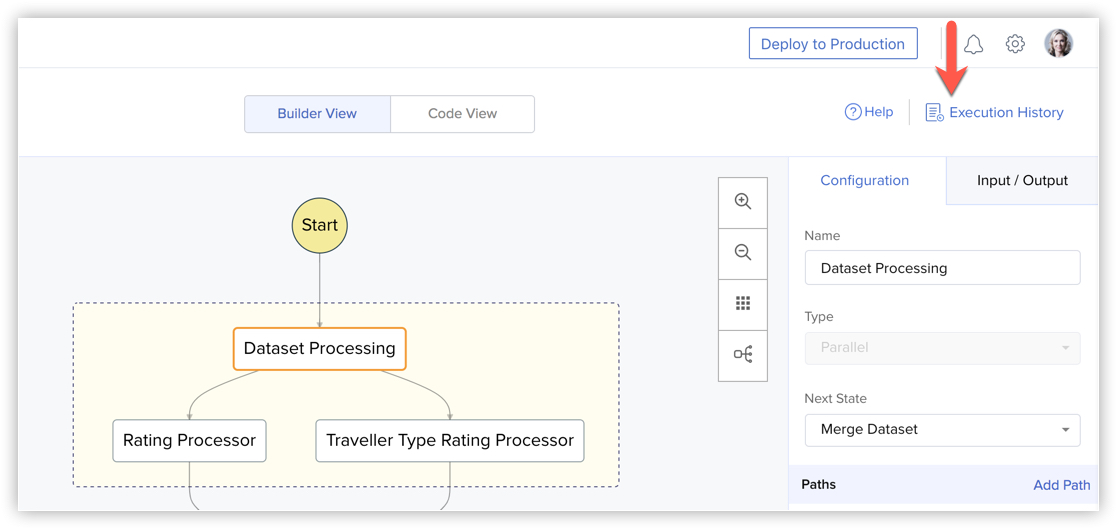Open the Input / Output tab
1117x529 pixels.
[x=1022, y=181]
